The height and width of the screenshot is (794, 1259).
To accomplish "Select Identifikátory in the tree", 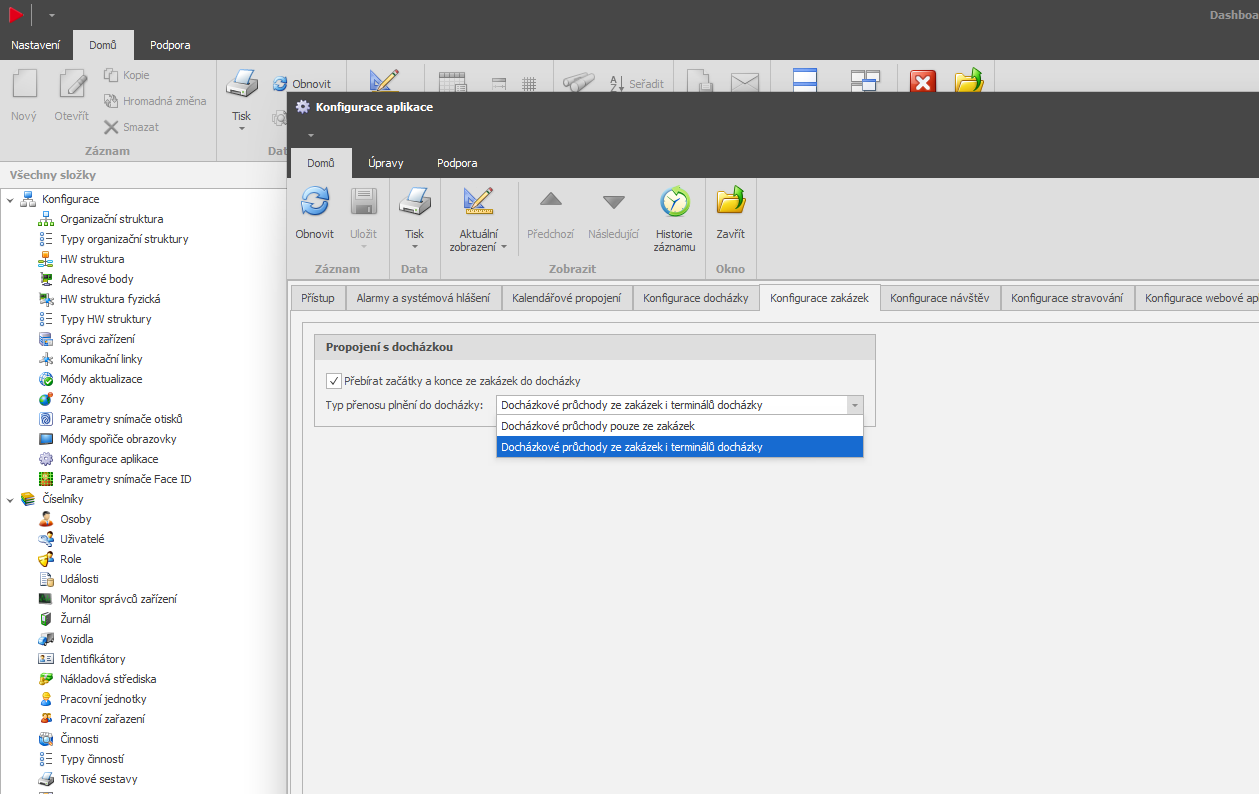I will point(92,659).
